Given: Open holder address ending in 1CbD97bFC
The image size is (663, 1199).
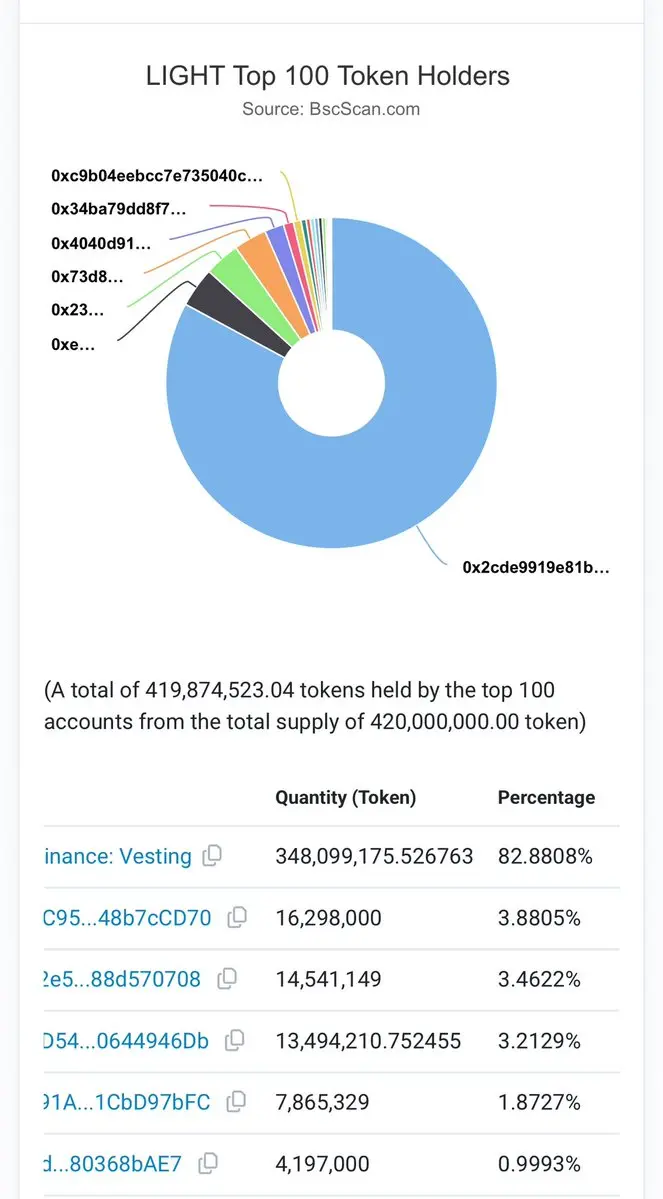Looking at the screenshot, I should [x=127, y=1103].
